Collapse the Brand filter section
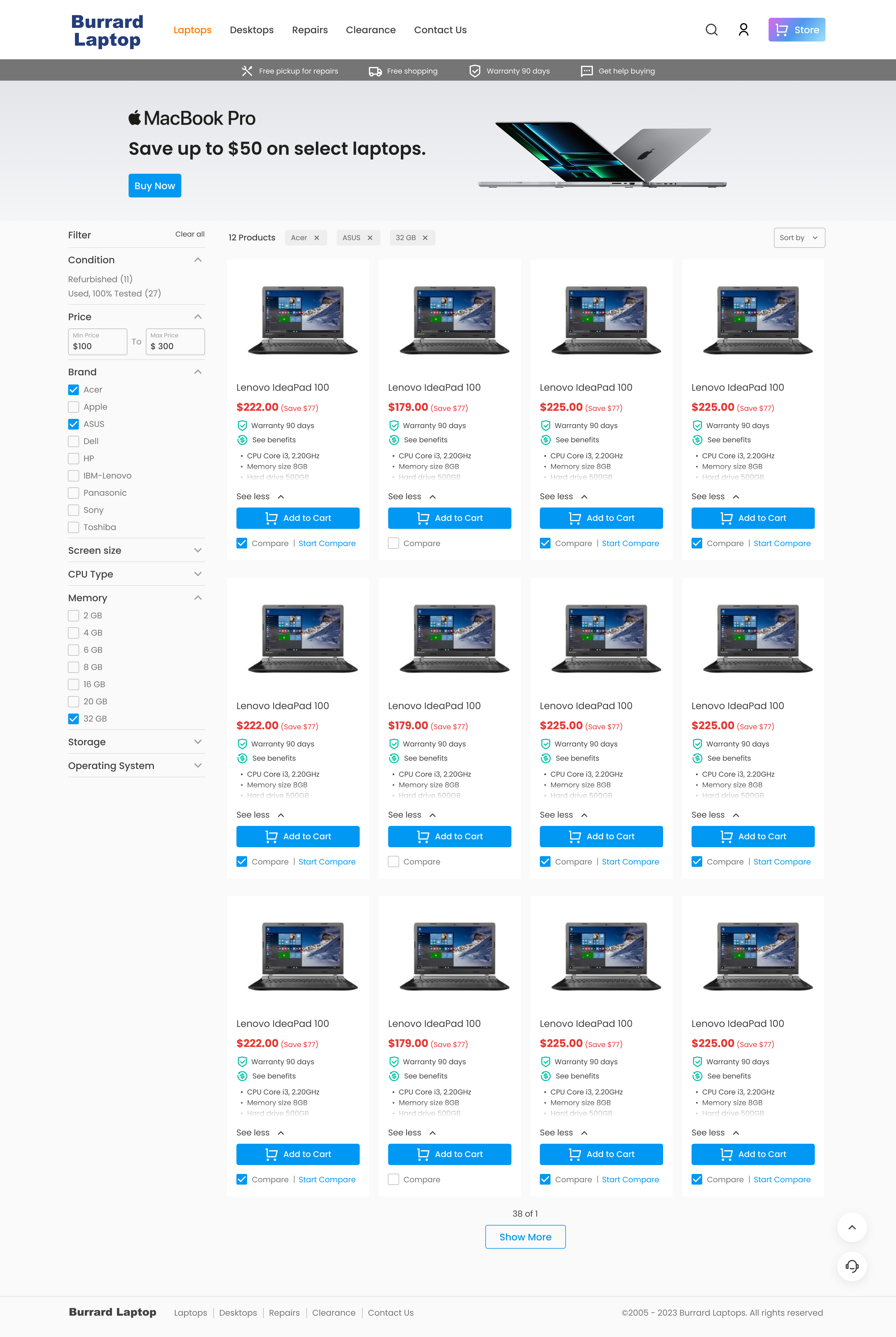896x1337 pixels. (x=198, y=371)
